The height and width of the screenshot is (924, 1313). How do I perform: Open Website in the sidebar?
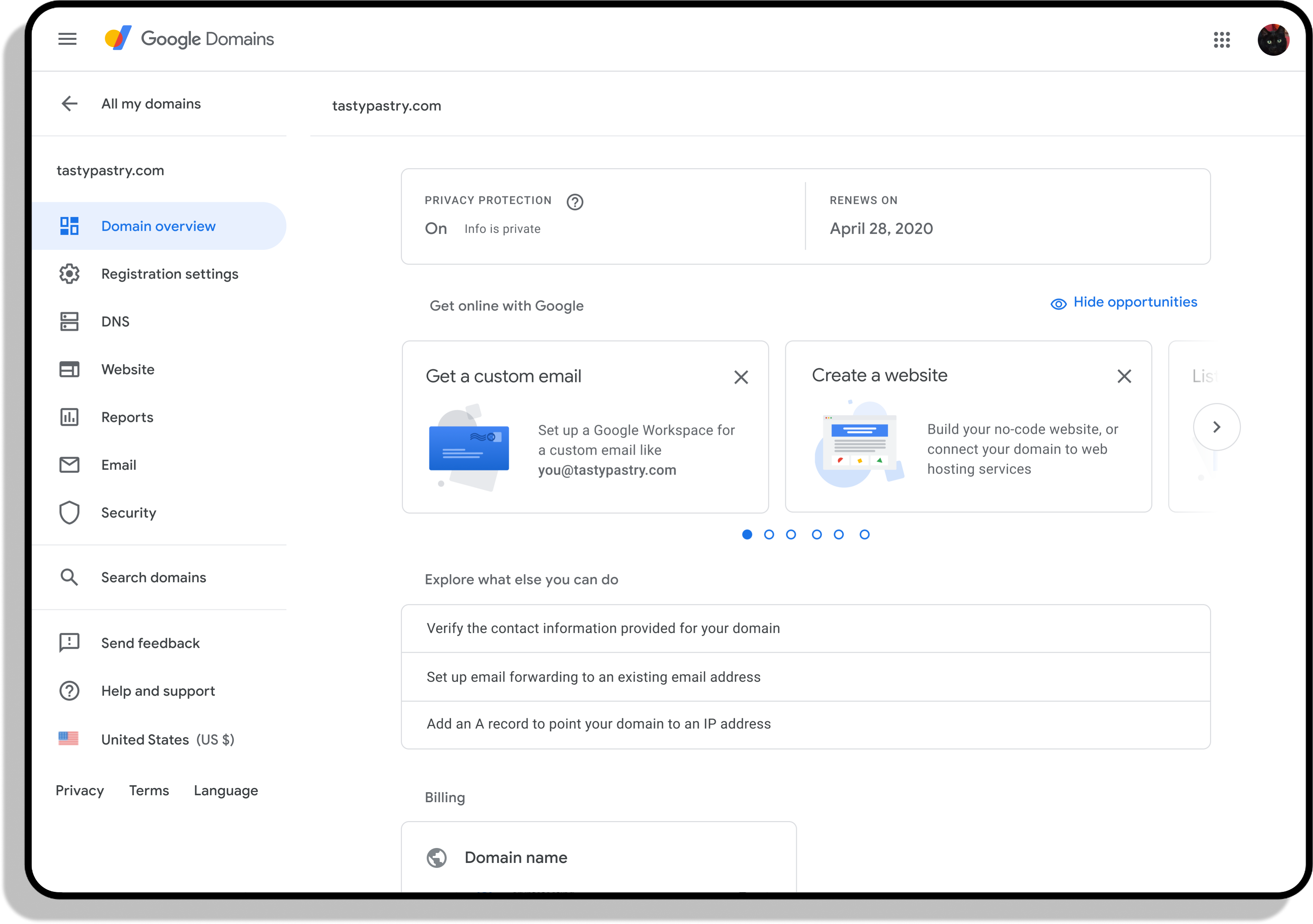pos(159,369)
